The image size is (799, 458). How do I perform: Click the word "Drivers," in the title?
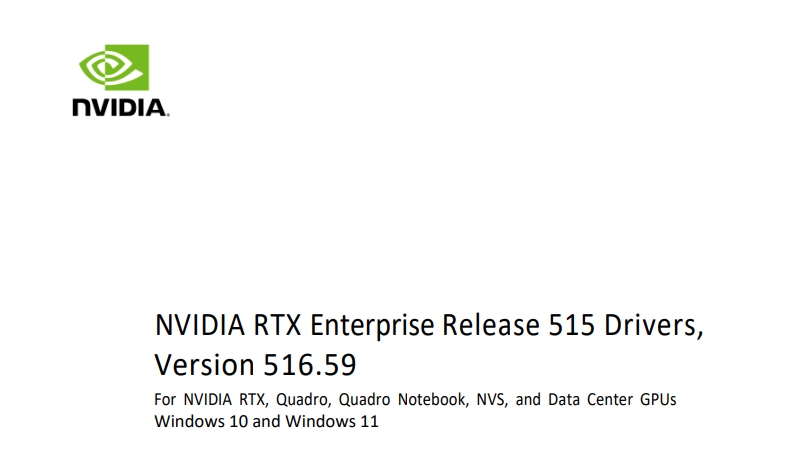pos(654,325)
